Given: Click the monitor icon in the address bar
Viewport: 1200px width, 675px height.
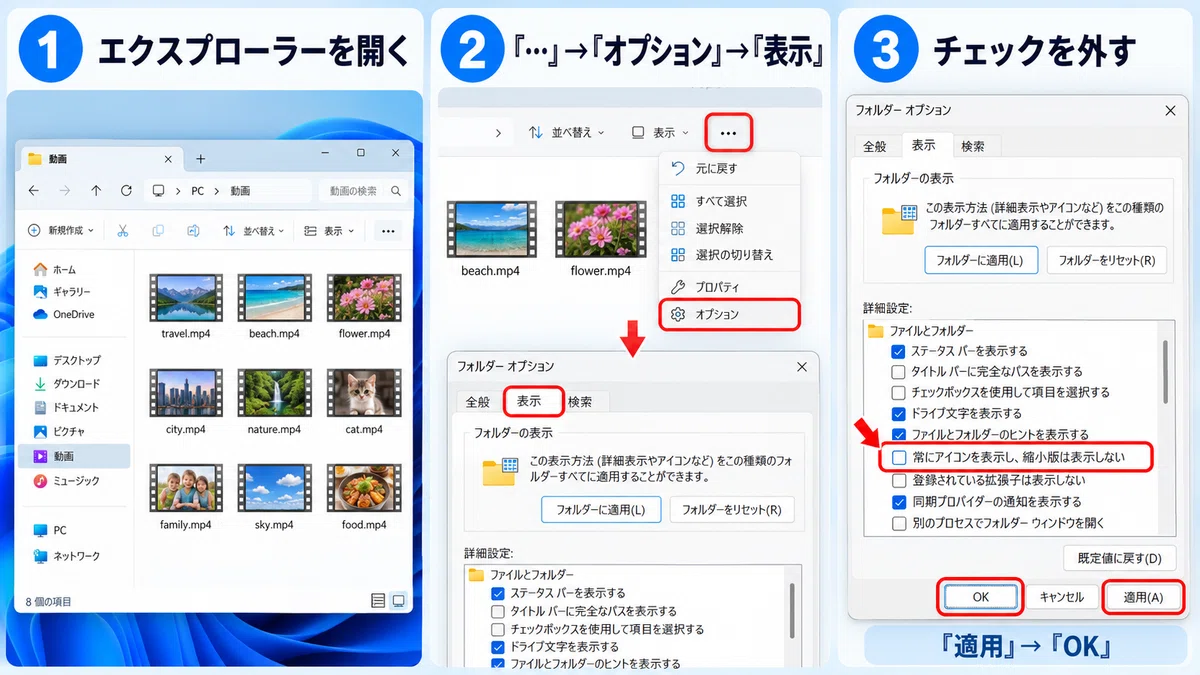Looking at the screenshot, I should [x=158, y=191].
